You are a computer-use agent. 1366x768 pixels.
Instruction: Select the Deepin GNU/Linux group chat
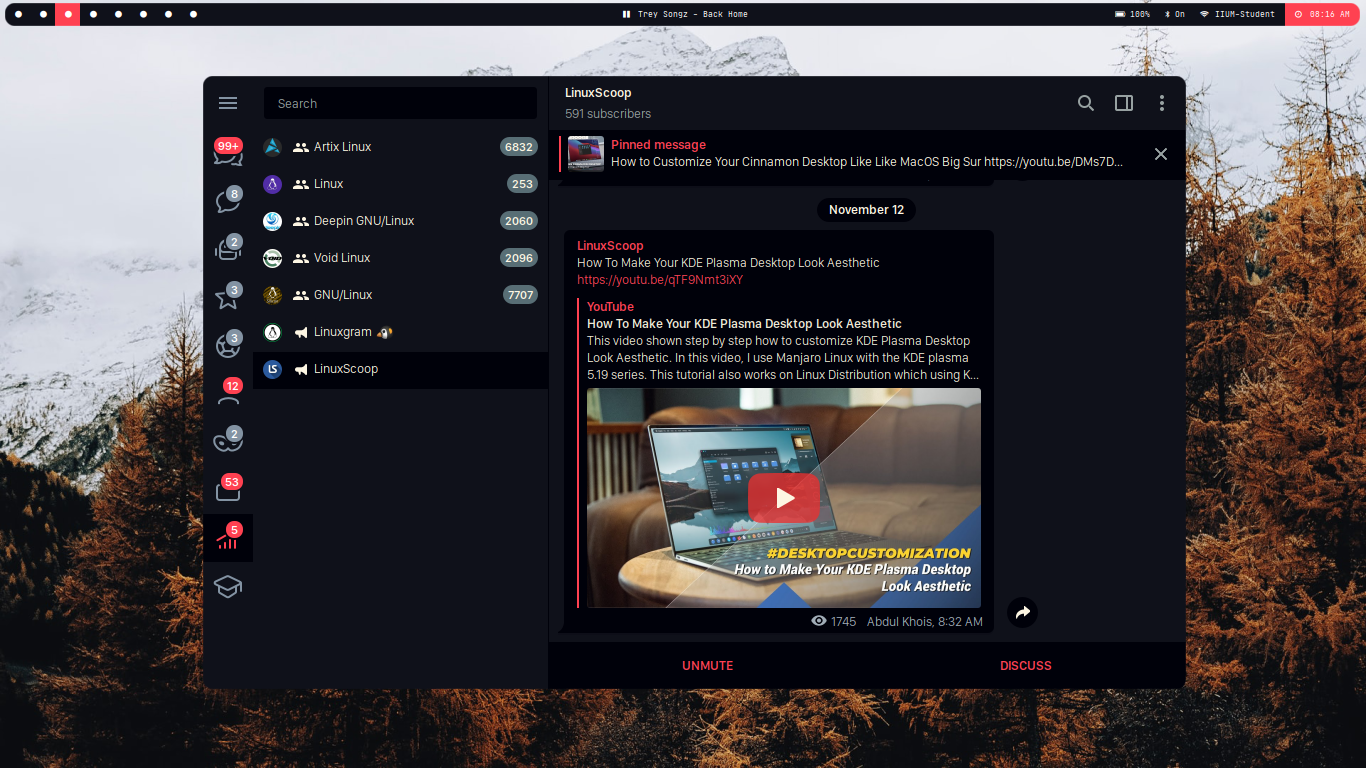coord(400,221)
